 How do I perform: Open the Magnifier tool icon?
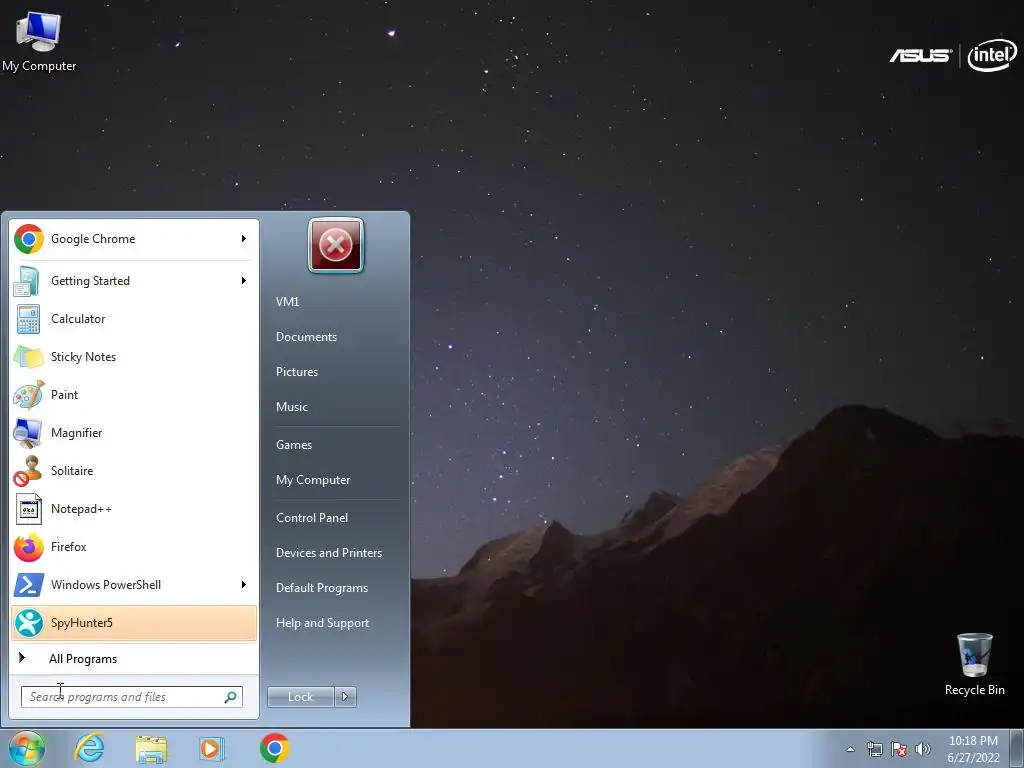coord(28,433)
